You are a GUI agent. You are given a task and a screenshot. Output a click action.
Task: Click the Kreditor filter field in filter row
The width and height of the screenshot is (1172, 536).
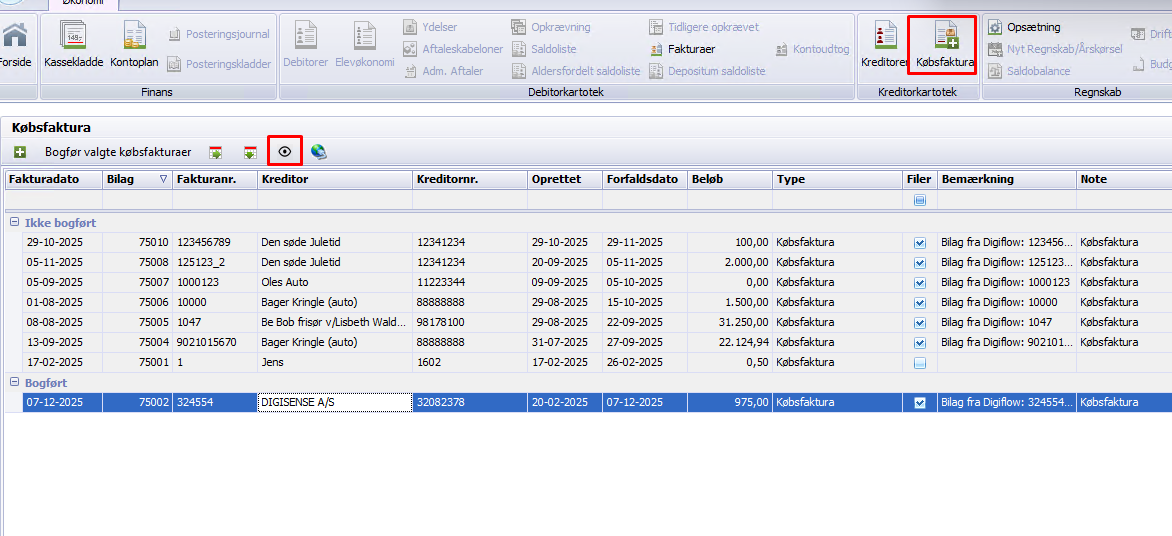click(335, 200)
